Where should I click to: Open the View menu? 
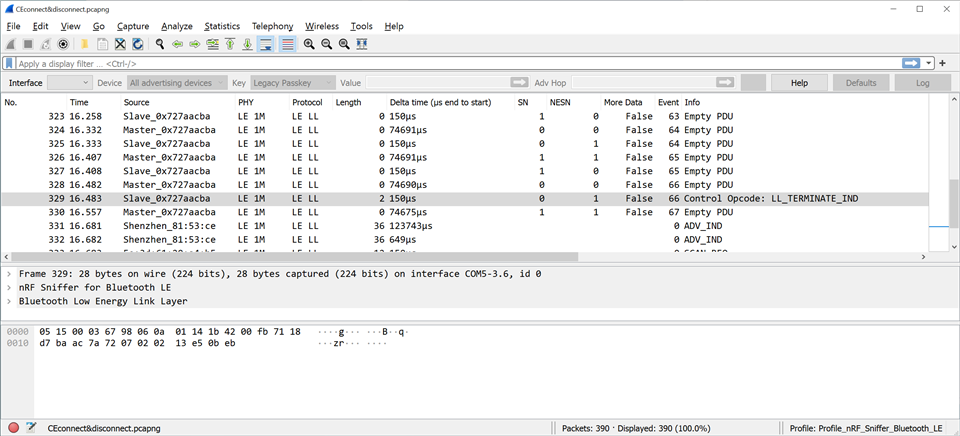tap(70, 26)
